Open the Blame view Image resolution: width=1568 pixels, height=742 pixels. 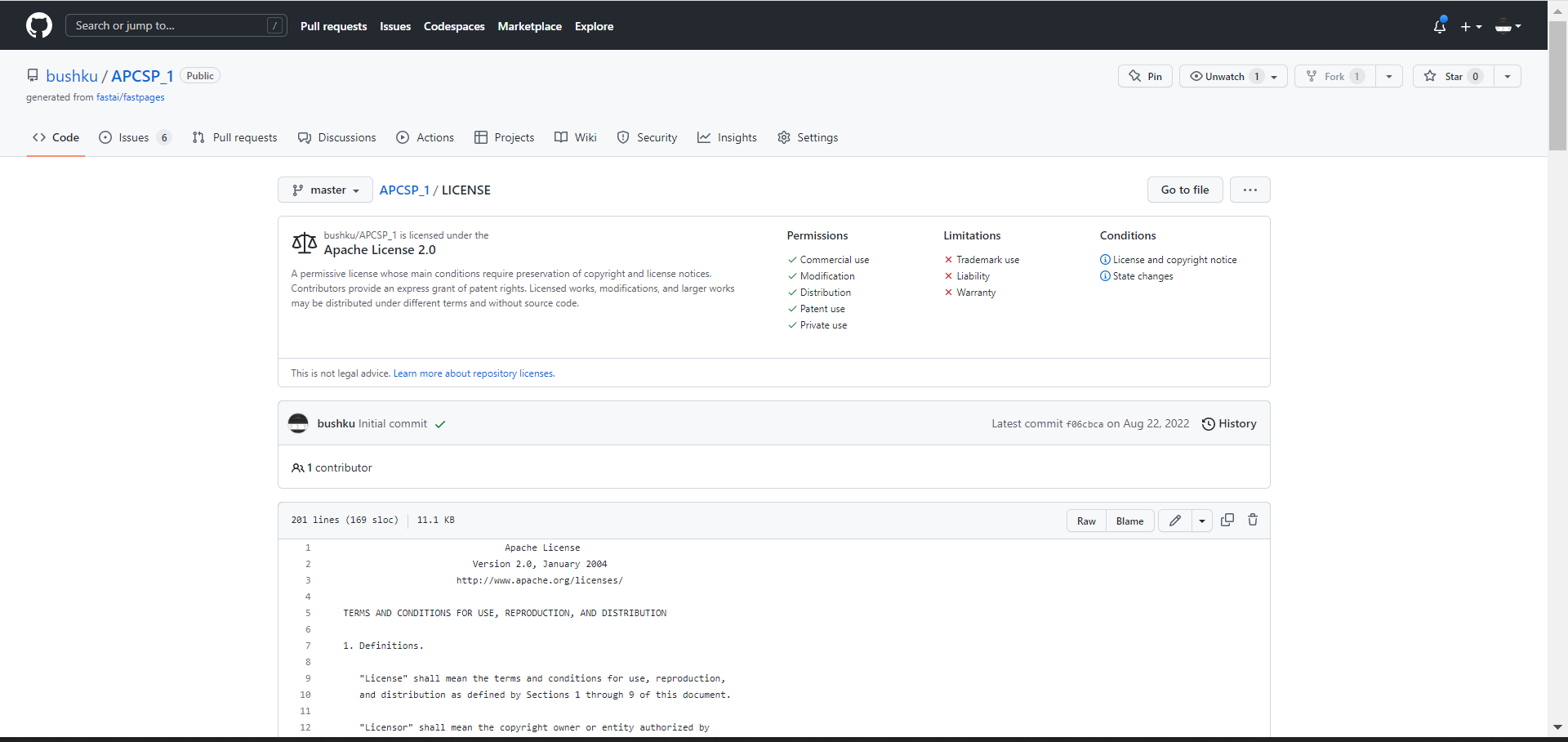[1129, 521]
